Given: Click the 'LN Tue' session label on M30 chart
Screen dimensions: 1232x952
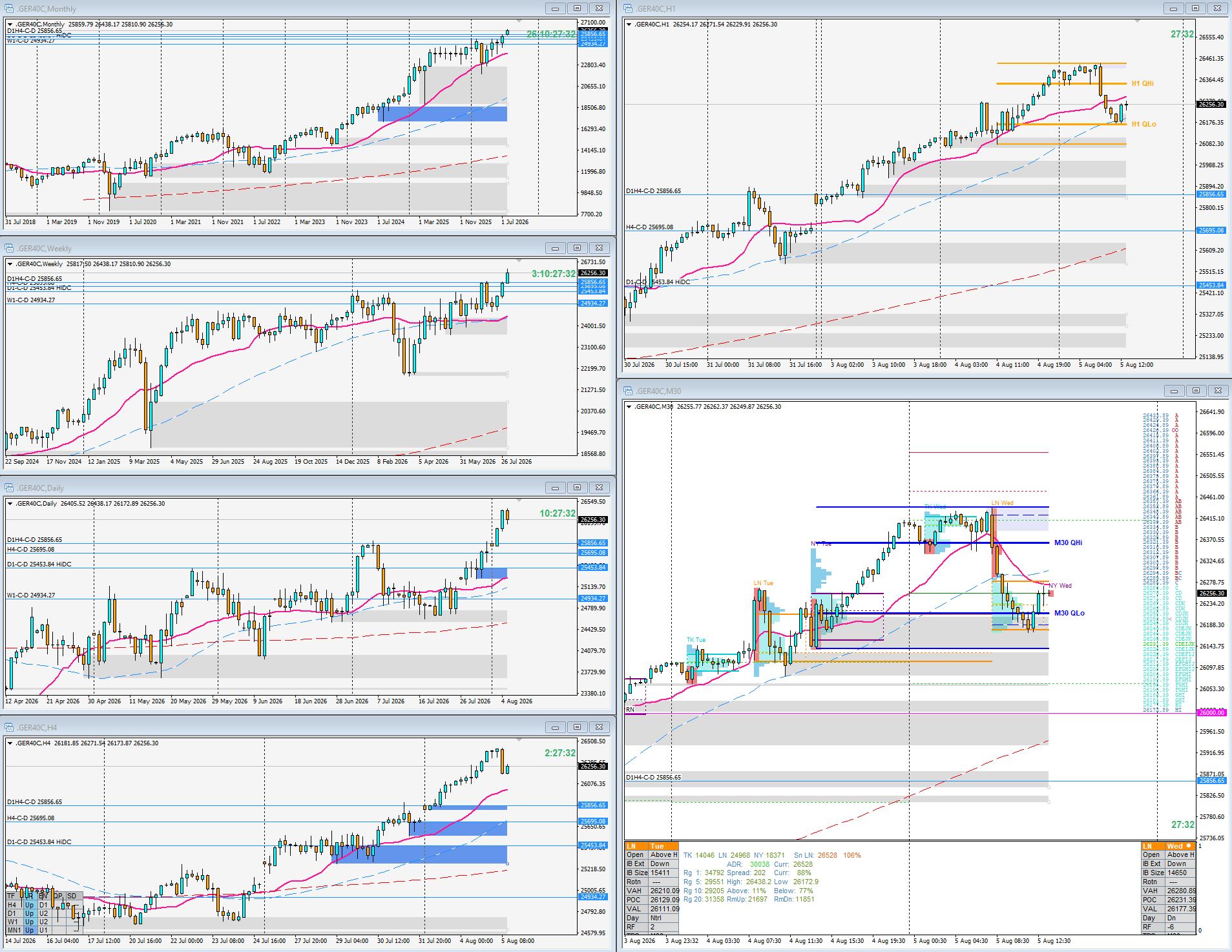Looking at the screenshot, I should pyautogui.click(x=763, y=583).
